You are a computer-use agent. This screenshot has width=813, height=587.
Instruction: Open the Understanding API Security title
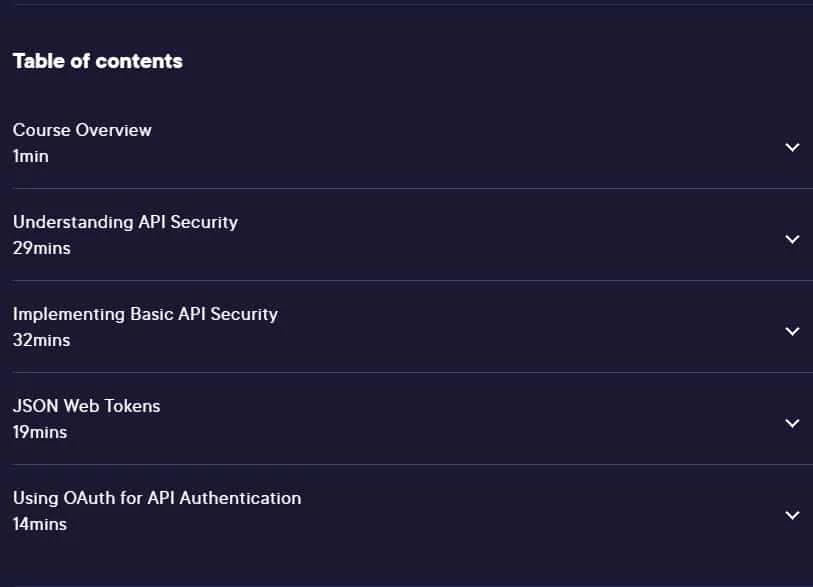click(125, 222)
